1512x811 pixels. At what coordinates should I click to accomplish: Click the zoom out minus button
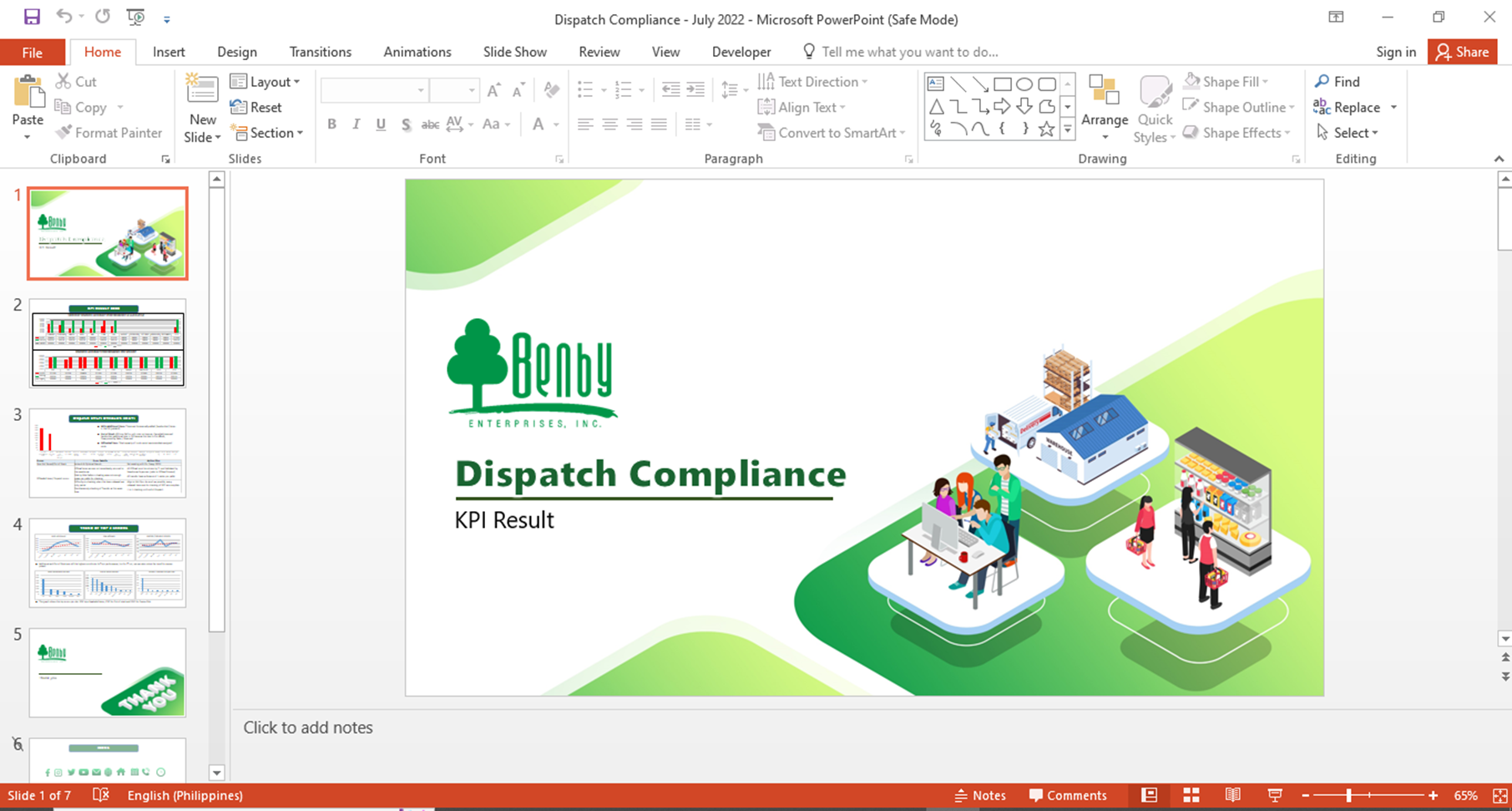(x=1306, y=795)
